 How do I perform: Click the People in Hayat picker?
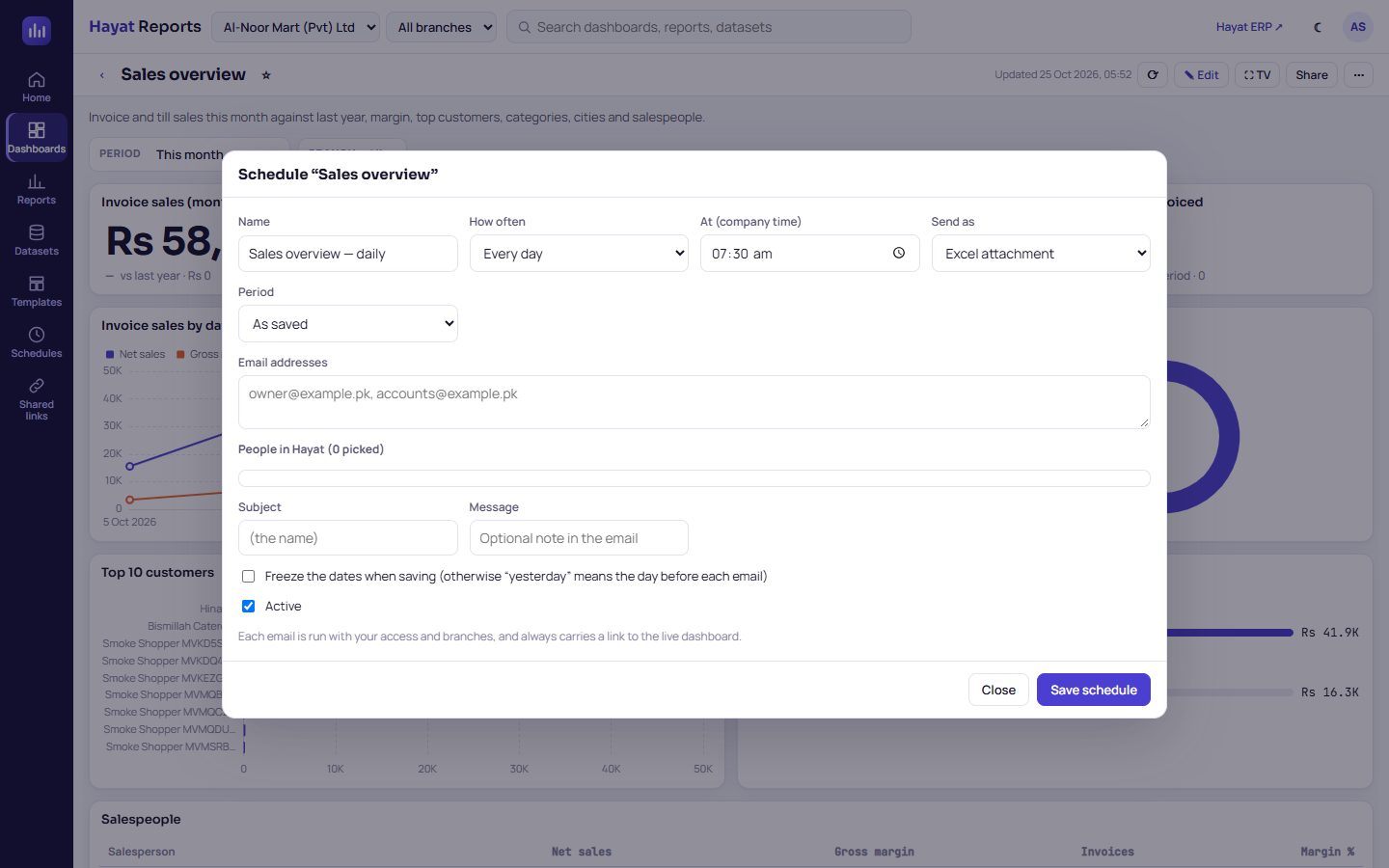pos(694,478)
